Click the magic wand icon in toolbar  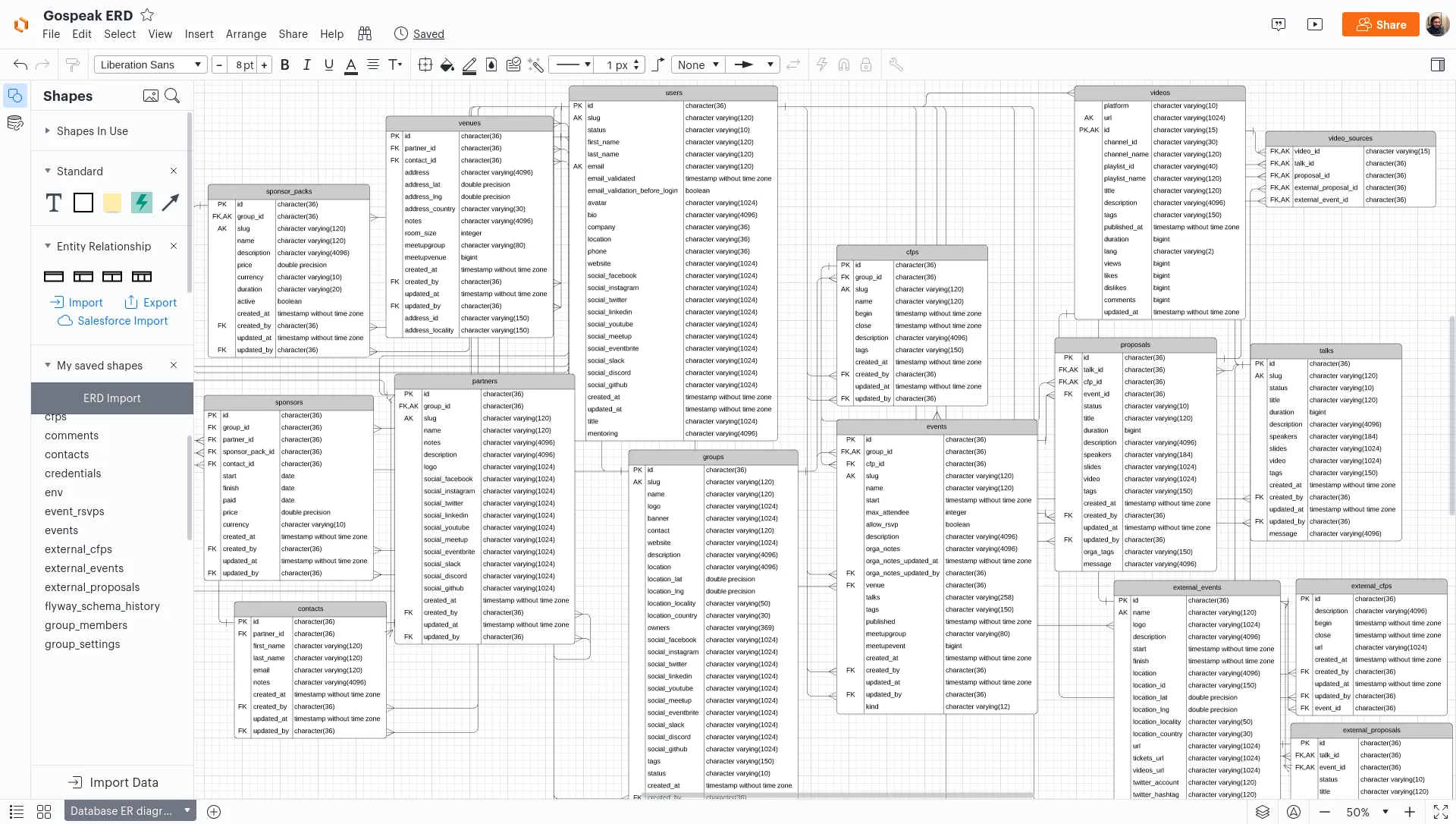pos(536,65)
